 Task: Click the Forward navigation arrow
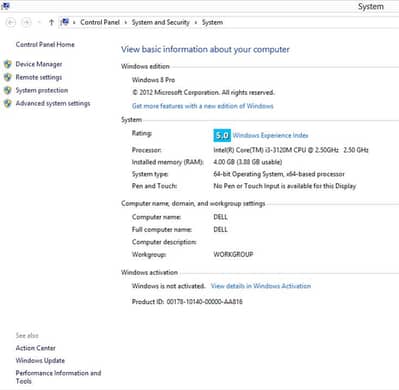click(26, 22)
